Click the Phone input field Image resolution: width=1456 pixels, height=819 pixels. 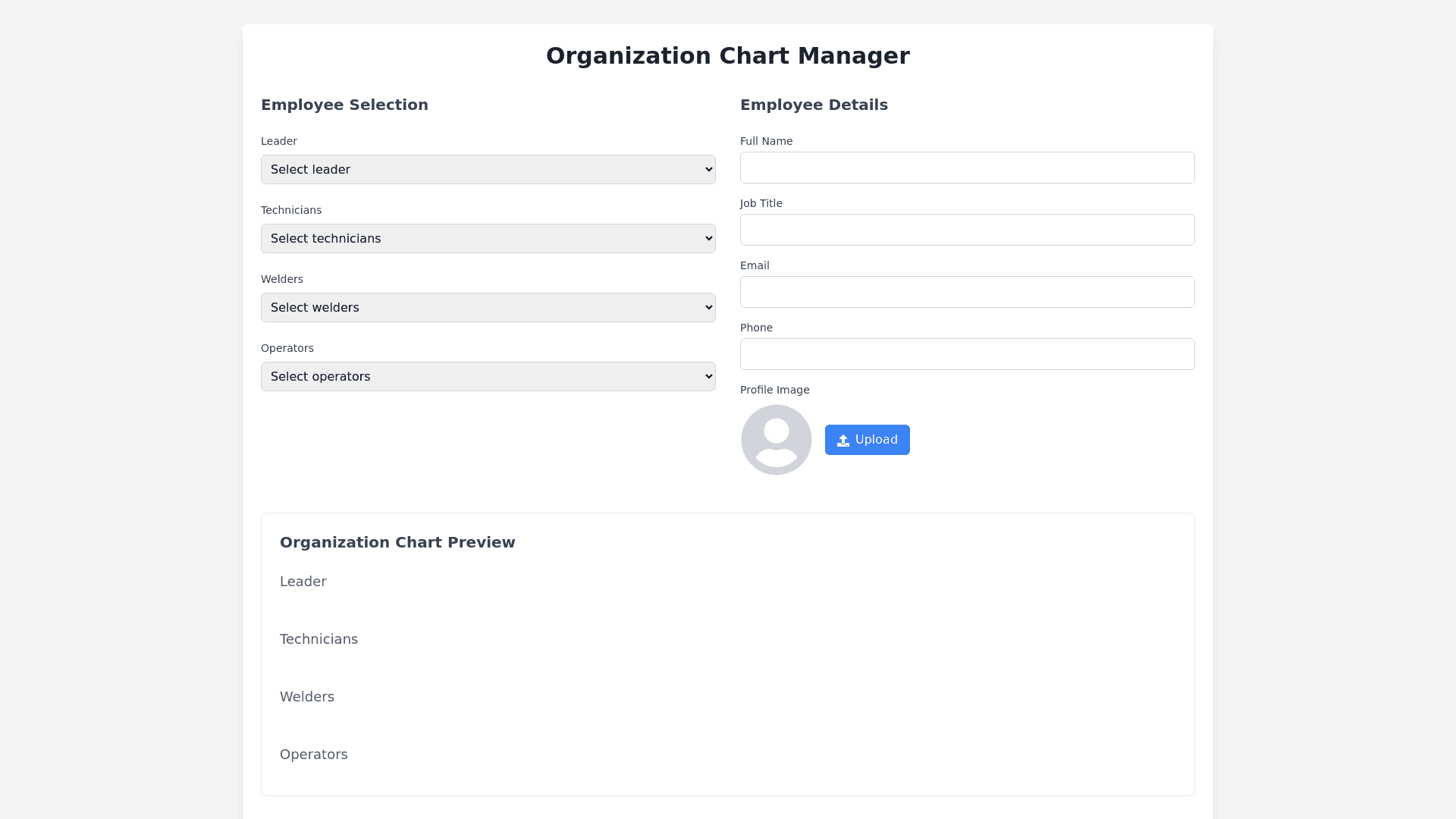pos(967,354)
